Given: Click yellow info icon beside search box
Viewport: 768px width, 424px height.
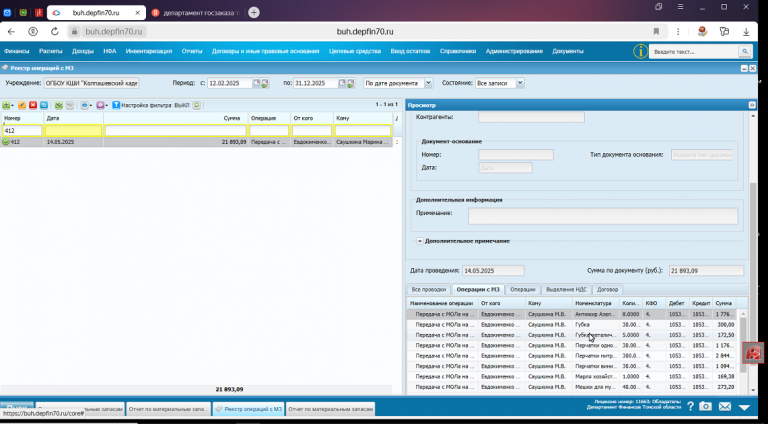Looking at the screenshot, I should tap(640, 51).
